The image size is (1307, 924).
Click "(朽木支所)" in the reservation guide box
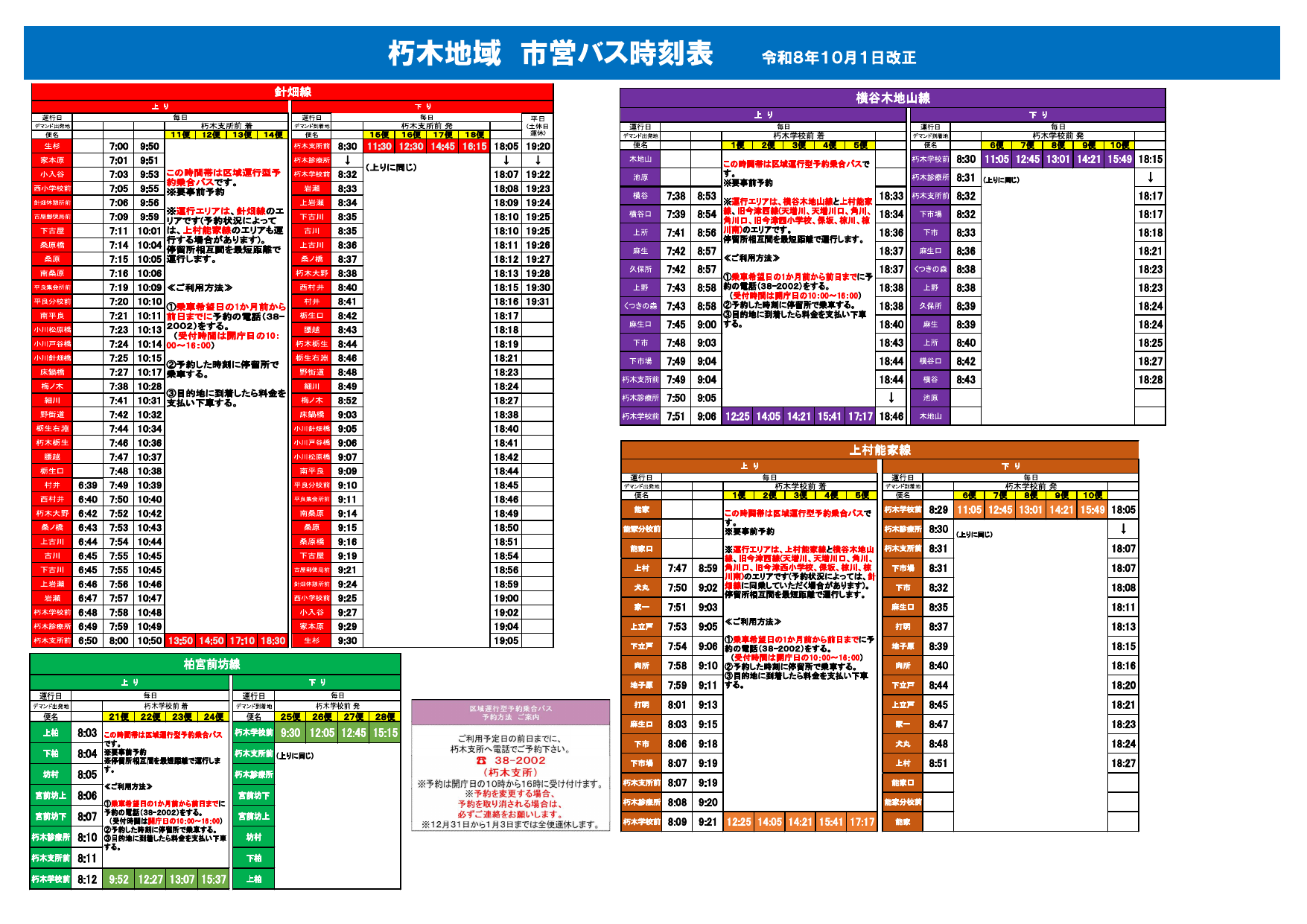point(510,773)
